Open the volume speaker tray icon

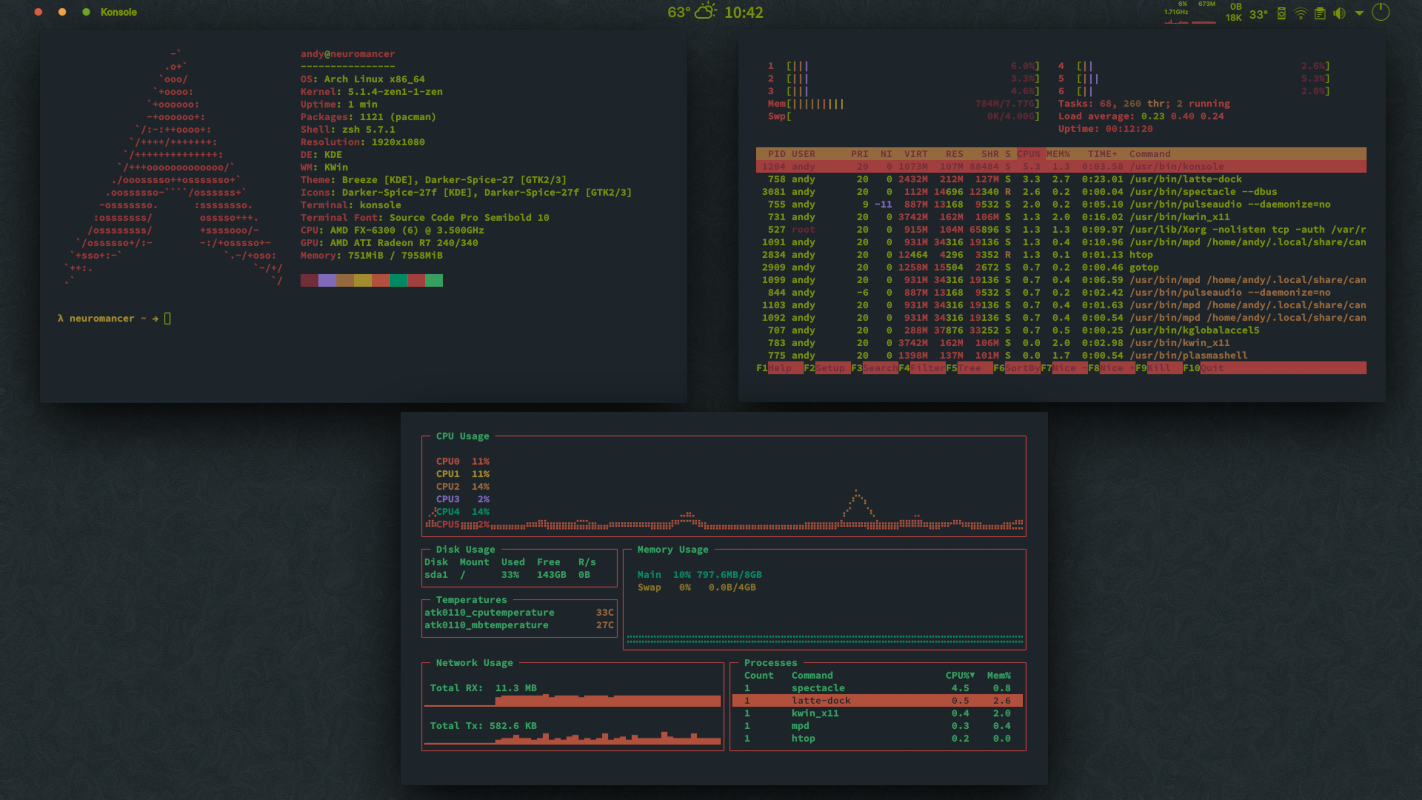coord(1339,13)
